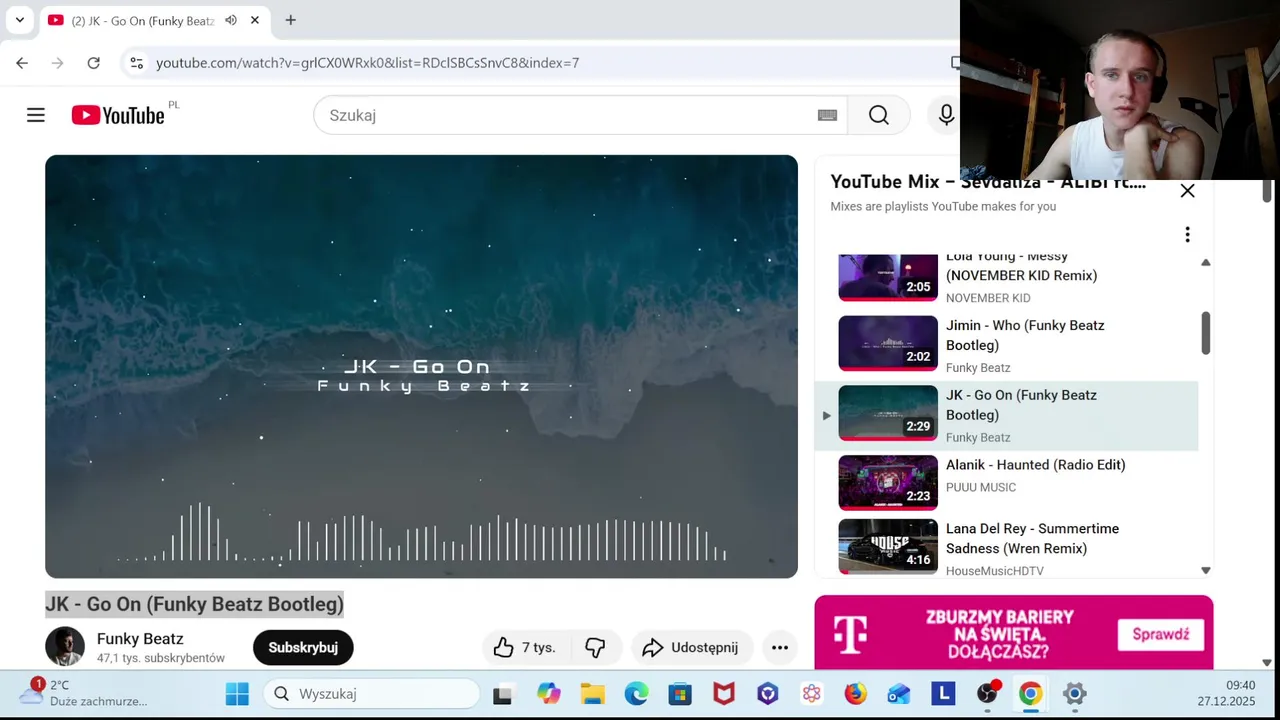Viewport: 1280px width, 720px height.
Task: Start voice search with microphone icon
Action: click(x=946, y=115)
